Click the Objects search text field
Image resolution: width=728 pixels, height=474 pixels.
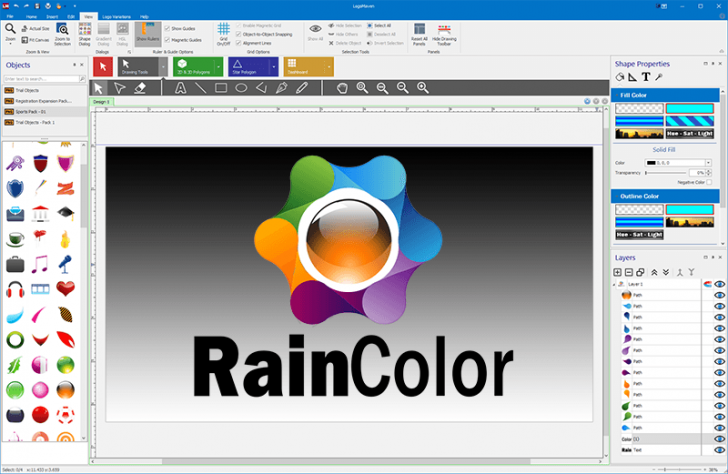click(41, 79)
